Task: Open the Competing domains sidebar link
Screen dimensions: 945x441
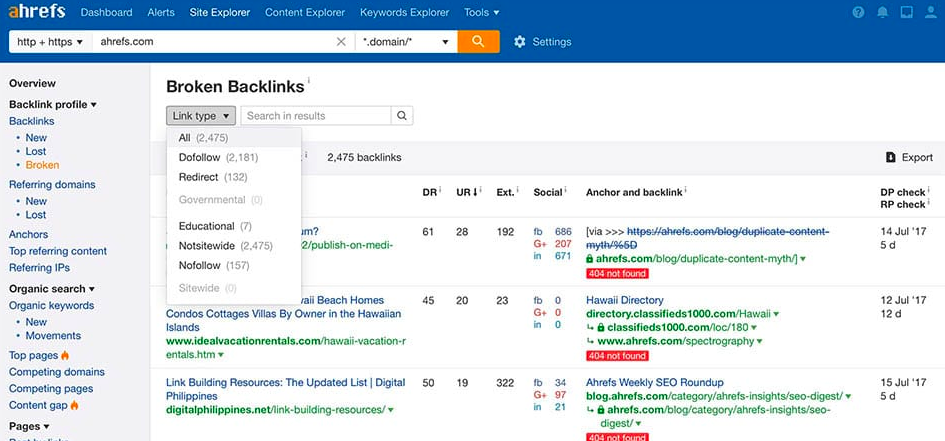Action: pos(57,372)
